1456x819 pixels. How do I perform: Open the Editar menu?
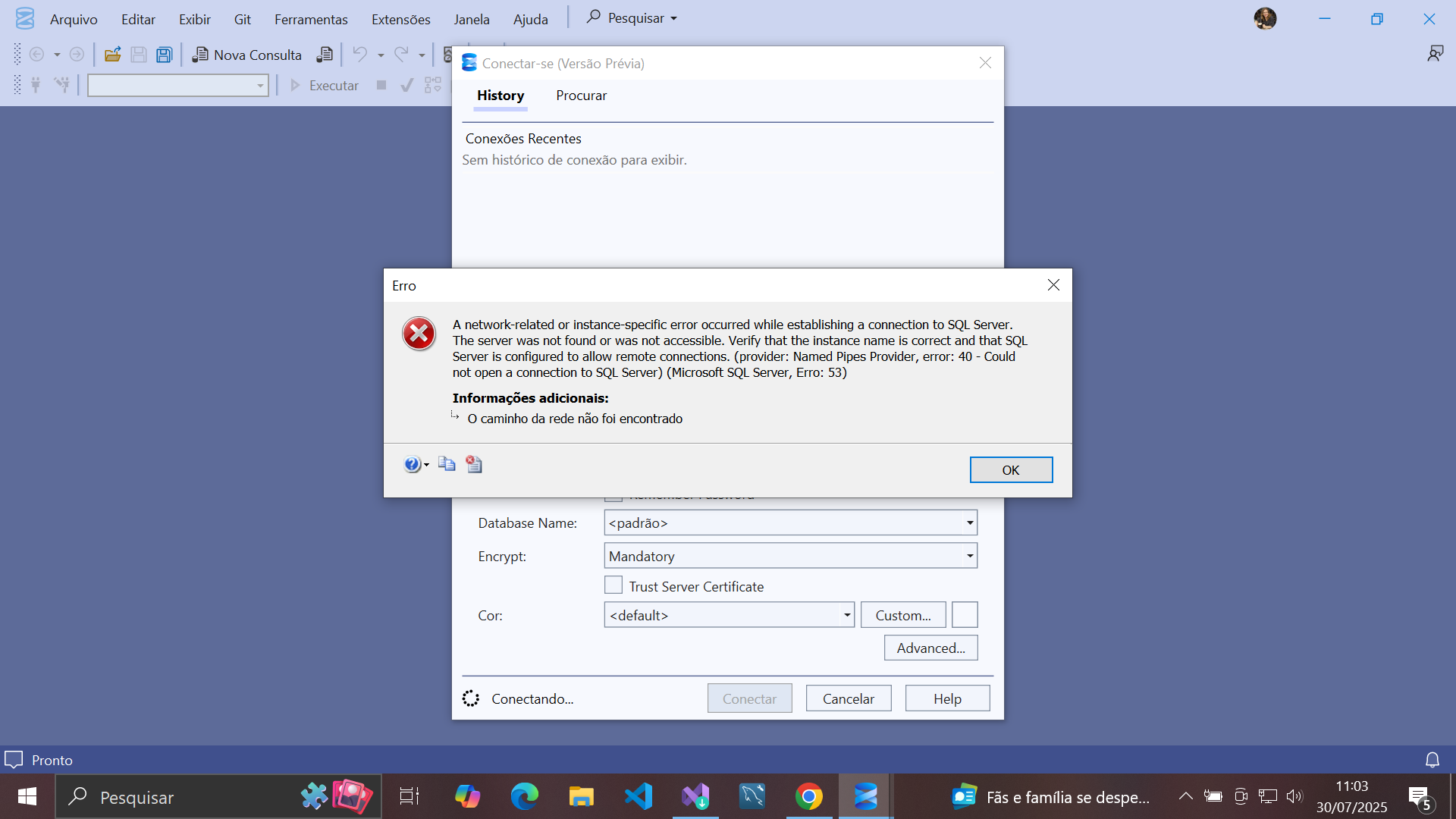point(138,19)
